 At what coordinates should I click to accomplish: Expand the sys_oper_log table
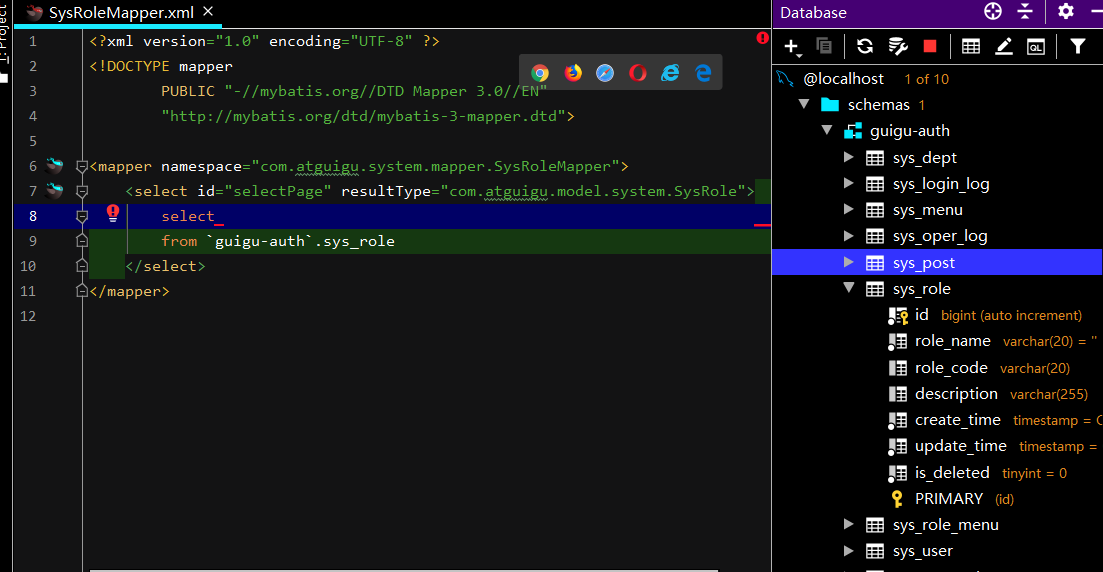point(848,236)
